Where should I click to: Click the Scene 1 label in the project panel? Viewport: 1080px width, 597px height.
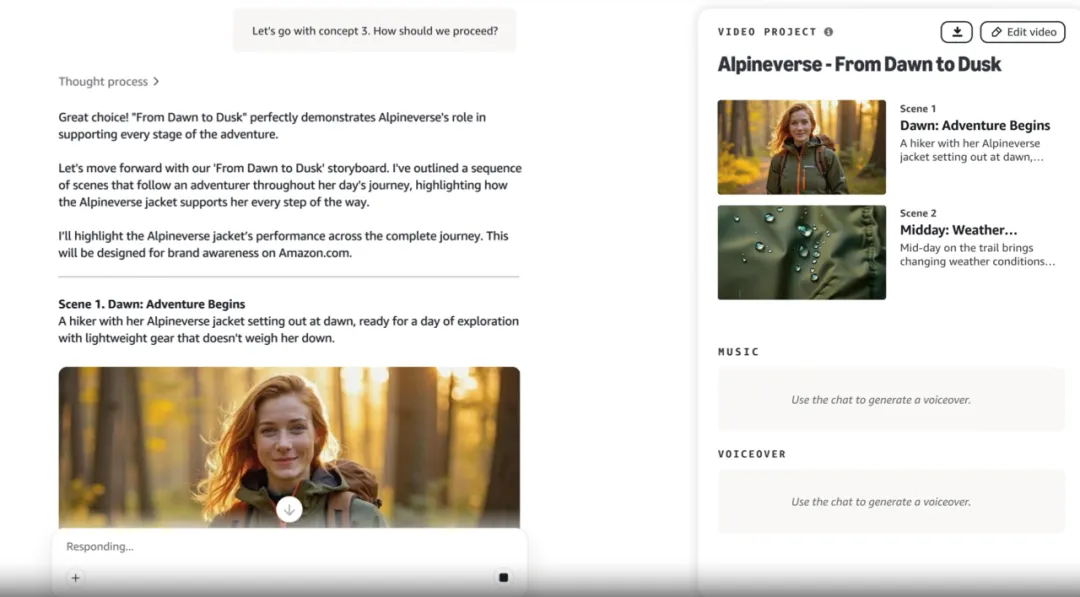[x=917, y=109]
